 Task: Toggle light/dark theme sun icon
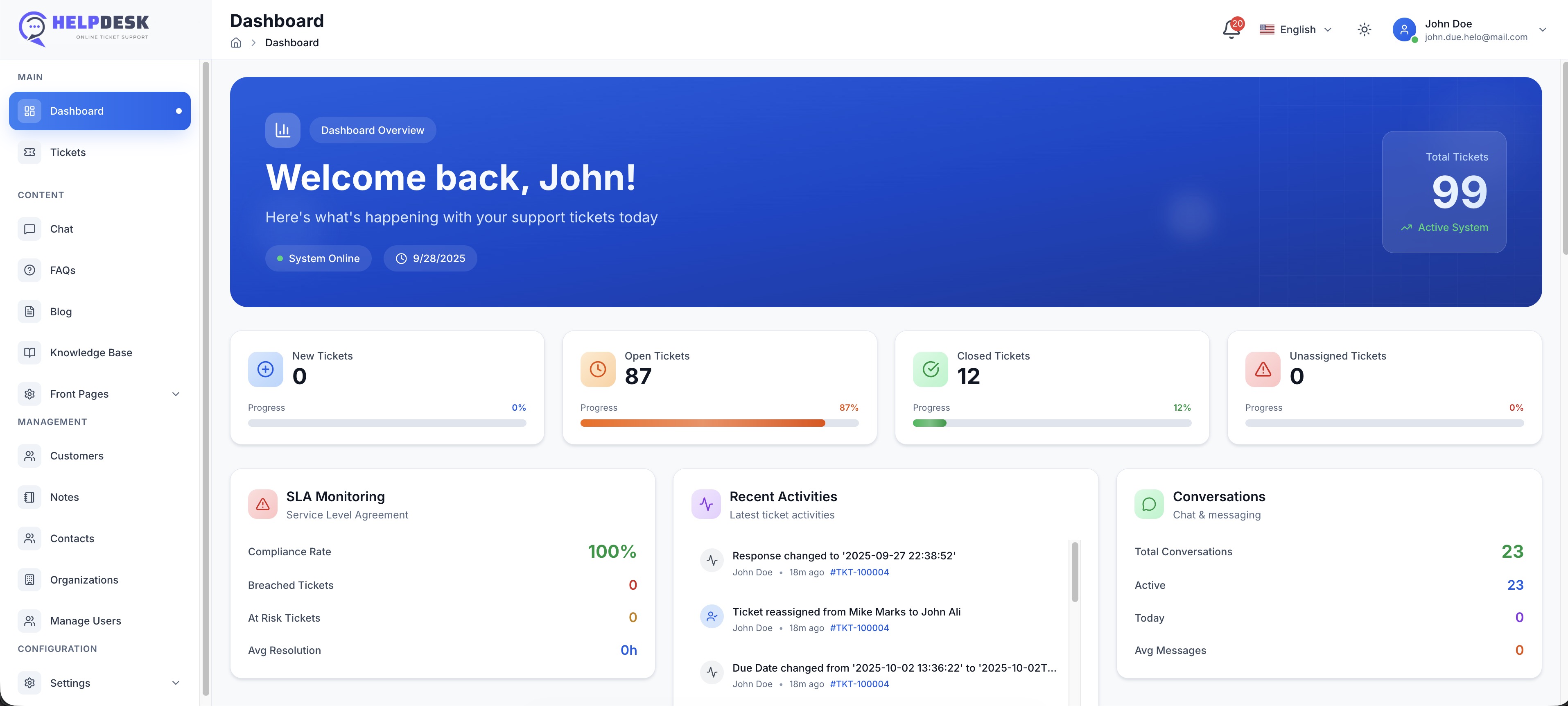pyautogui.click(x=1364, y=29)
